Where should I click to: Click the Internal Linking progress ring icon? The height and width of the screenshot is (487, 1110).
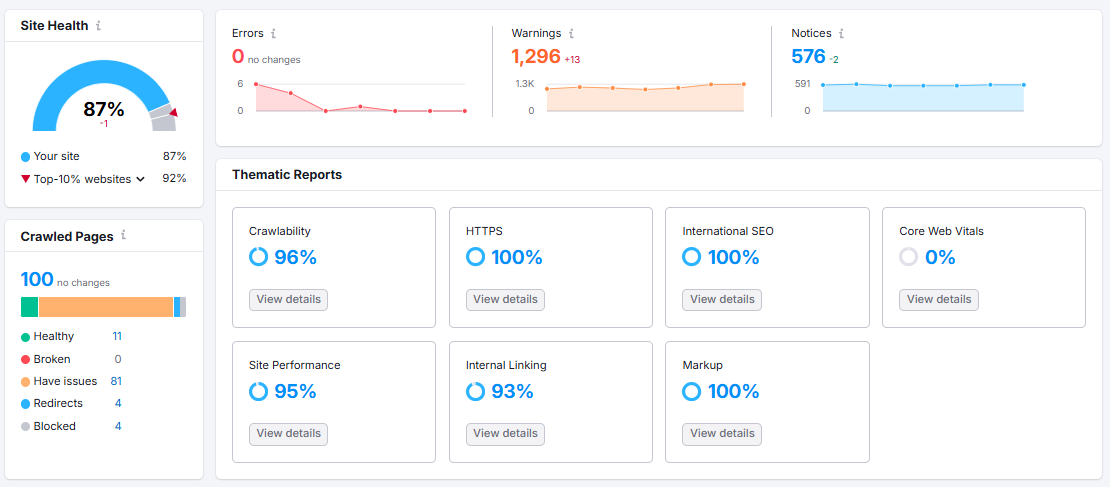click(x=475, y=391)
